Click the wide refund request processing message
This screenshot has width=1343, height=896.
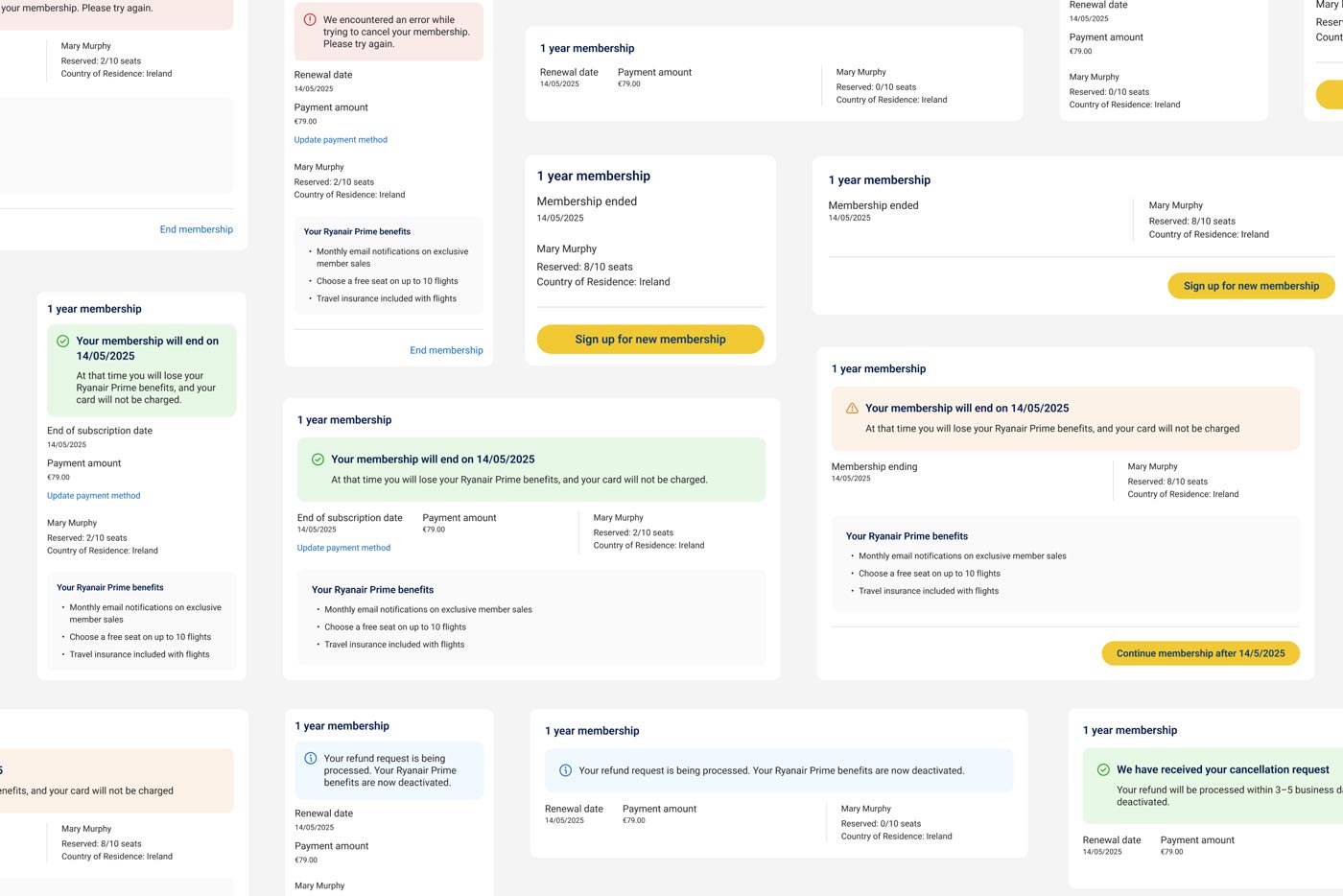(x=771, y=770)
